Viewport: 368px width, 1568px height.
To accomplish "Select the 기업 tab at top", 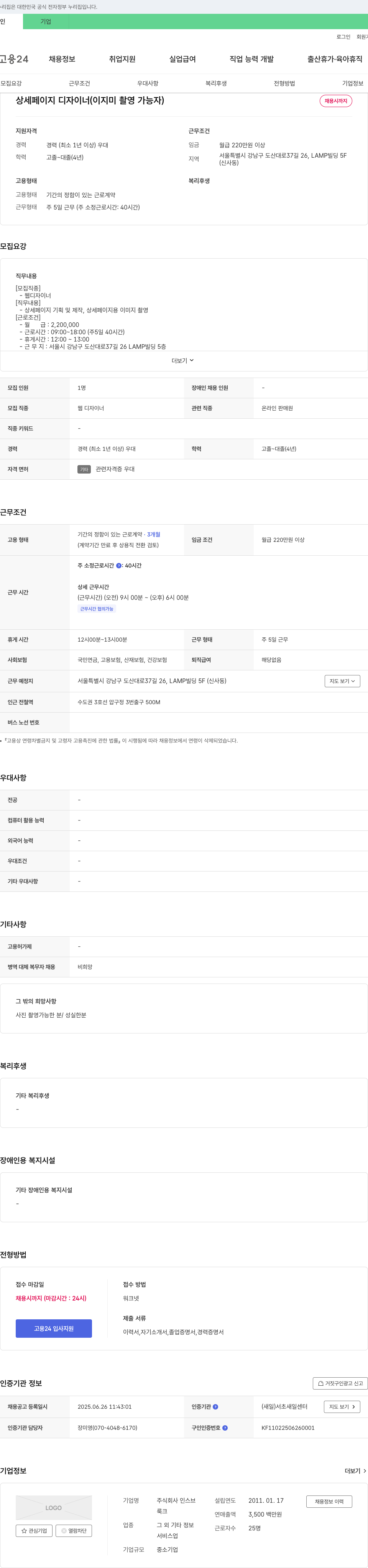I will pyautogui.click(x=46, y=21).
